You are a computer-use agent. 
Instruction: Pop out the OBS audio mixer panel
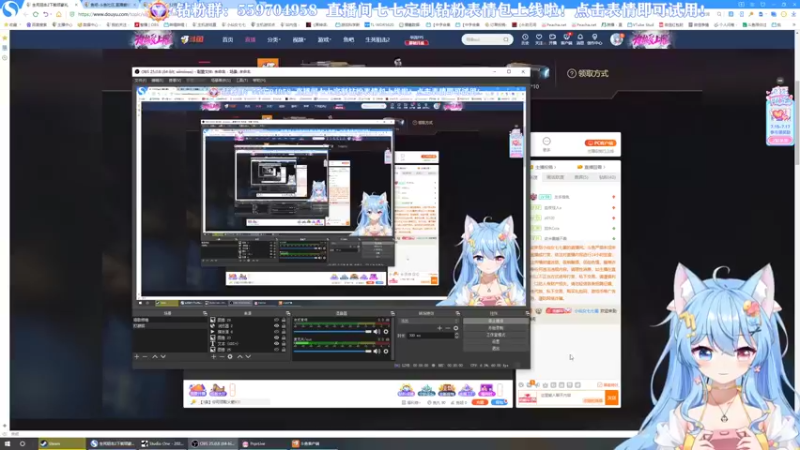[x=392, y=313]
